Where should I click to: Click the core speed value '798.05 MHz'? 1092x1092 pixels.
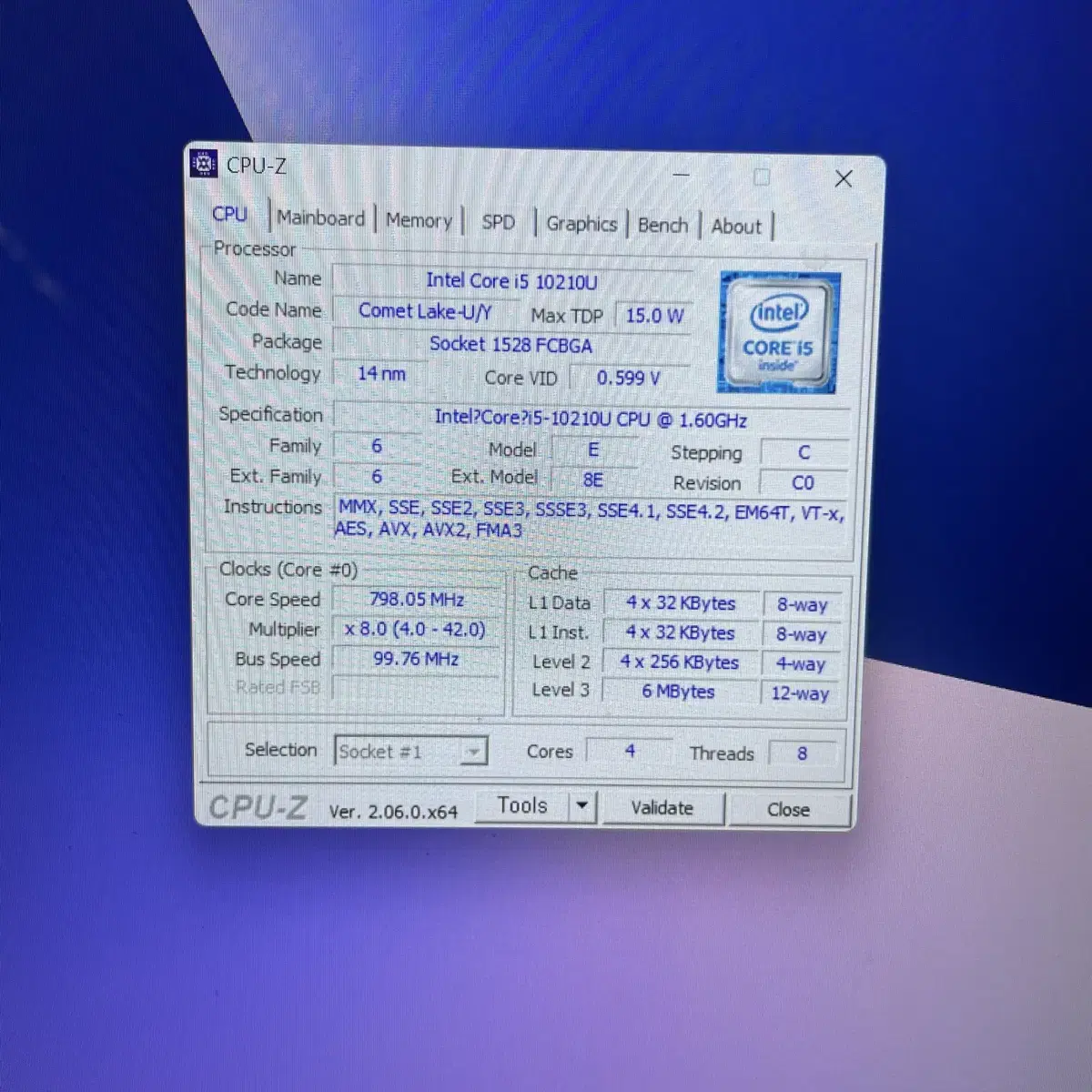[417, 600]
